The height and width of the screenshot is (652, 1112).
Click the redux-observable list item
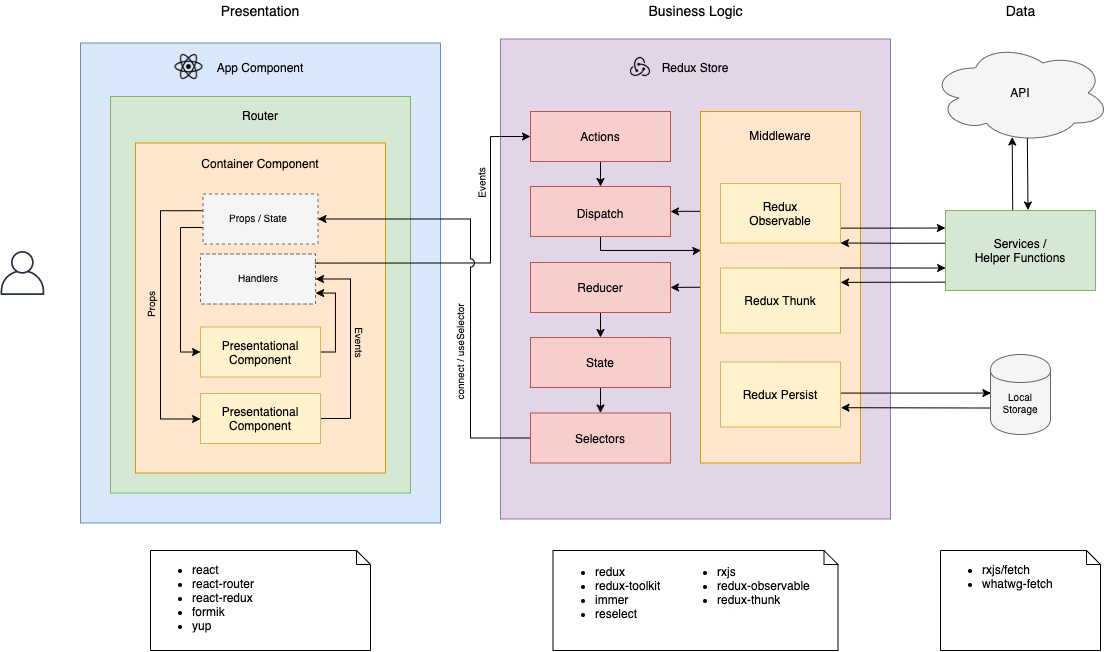[762, 586]
